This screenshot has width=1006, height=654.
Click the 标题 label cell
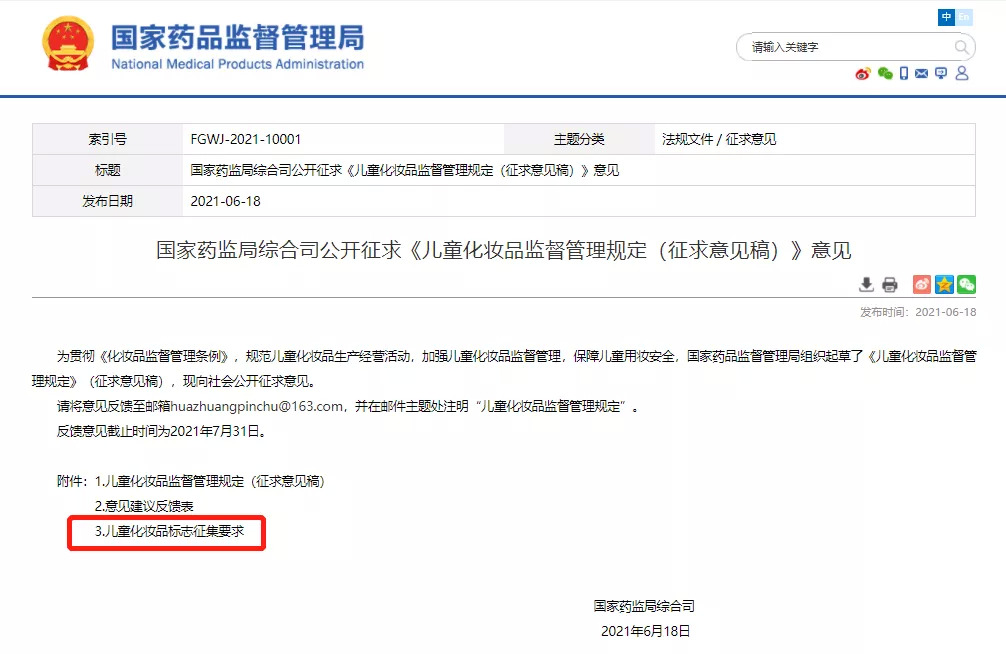point(108,170)
